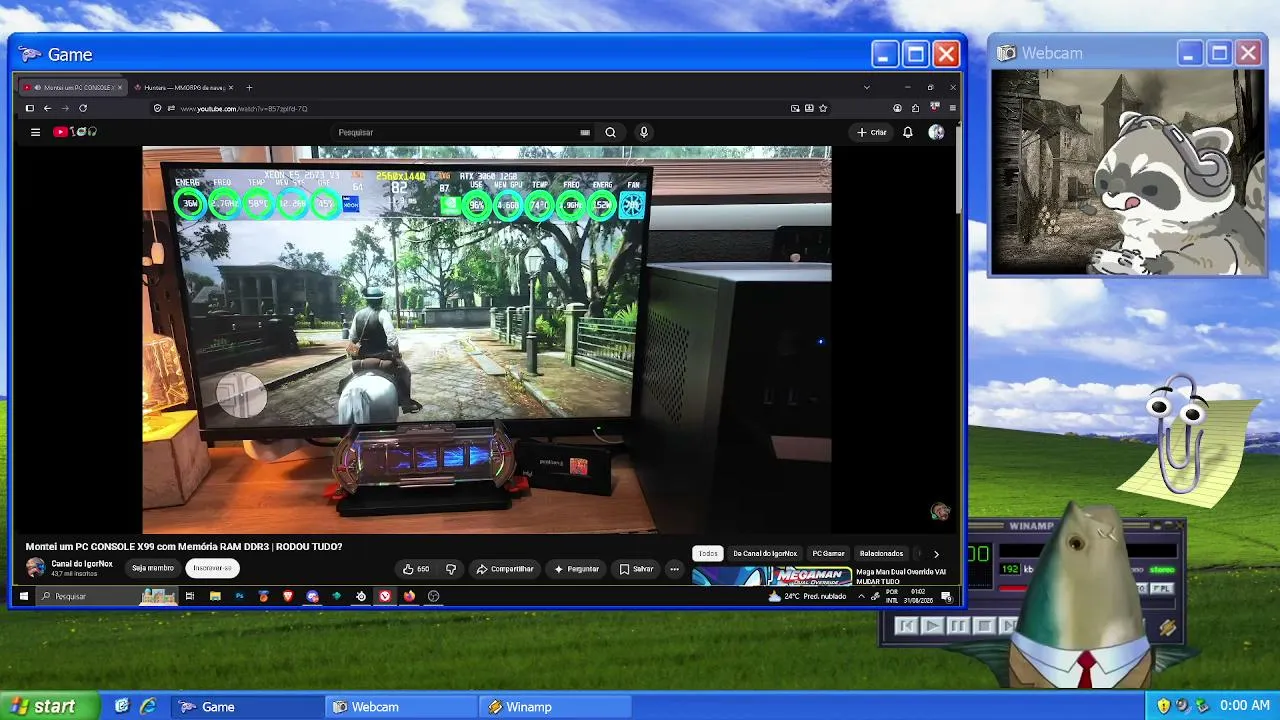Click the YouTube video player
The width and height of the screenshot is (1280, 720).
coord(486,340)
